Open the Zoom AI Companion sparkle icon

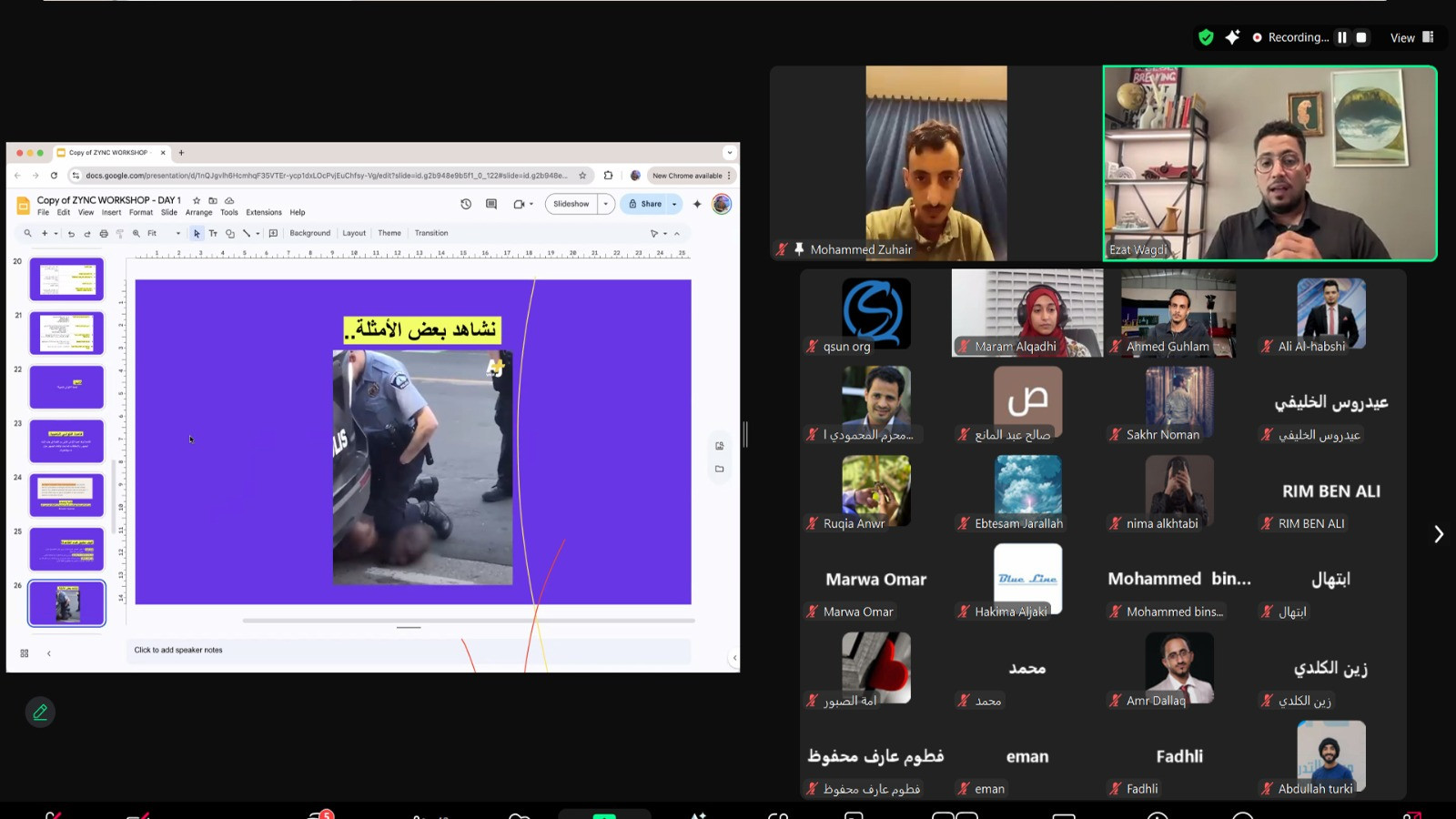click(1232, 37)
